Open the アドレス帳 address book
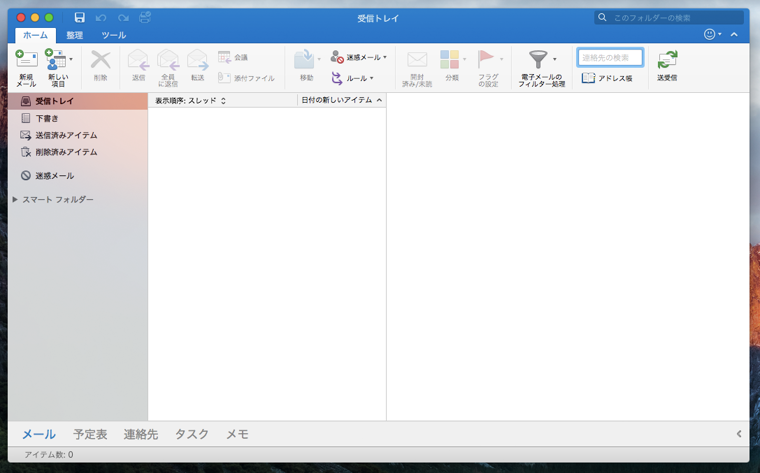The height and width of the screenshot is (473, 760). click(x=607, y=78)
